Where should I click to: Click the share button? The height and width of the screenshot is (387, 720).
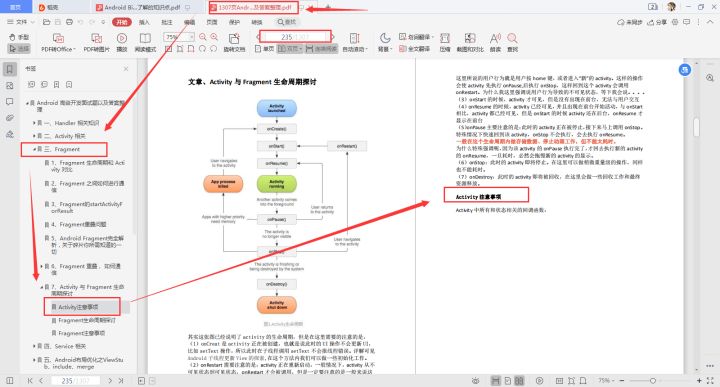point(657,22)
